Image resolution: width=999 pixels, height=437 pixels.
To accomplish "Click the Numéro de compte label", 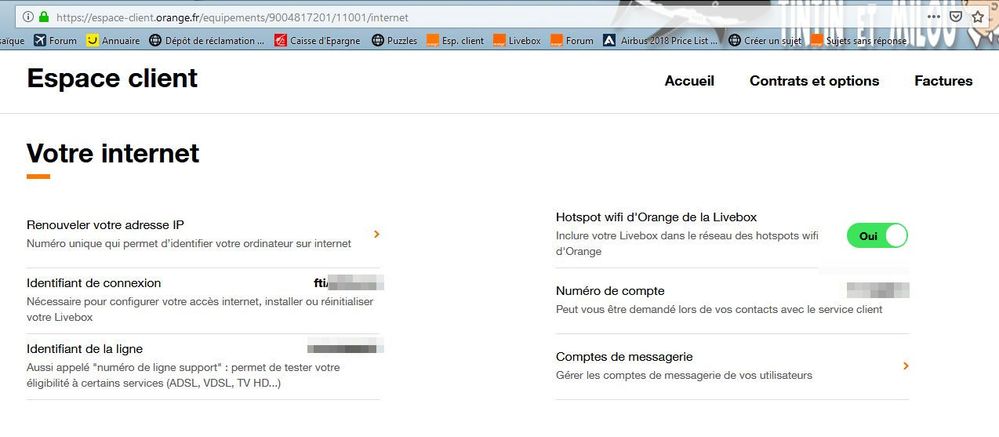I will coord(610,291).
